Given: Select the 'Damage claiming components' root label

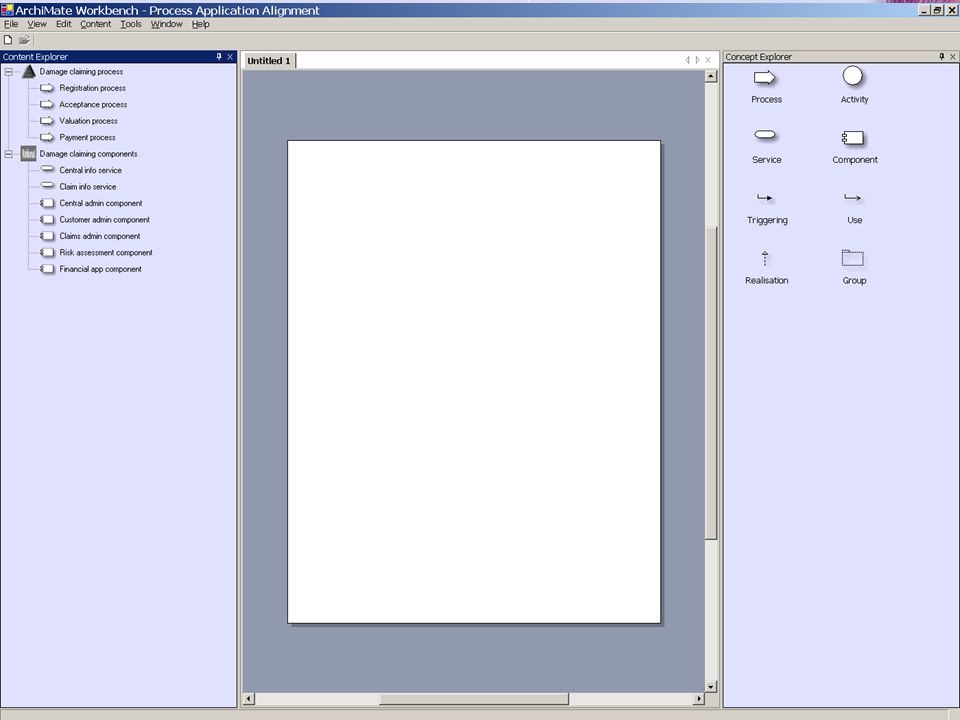Looking at the screenshot, I should (89, 154).
